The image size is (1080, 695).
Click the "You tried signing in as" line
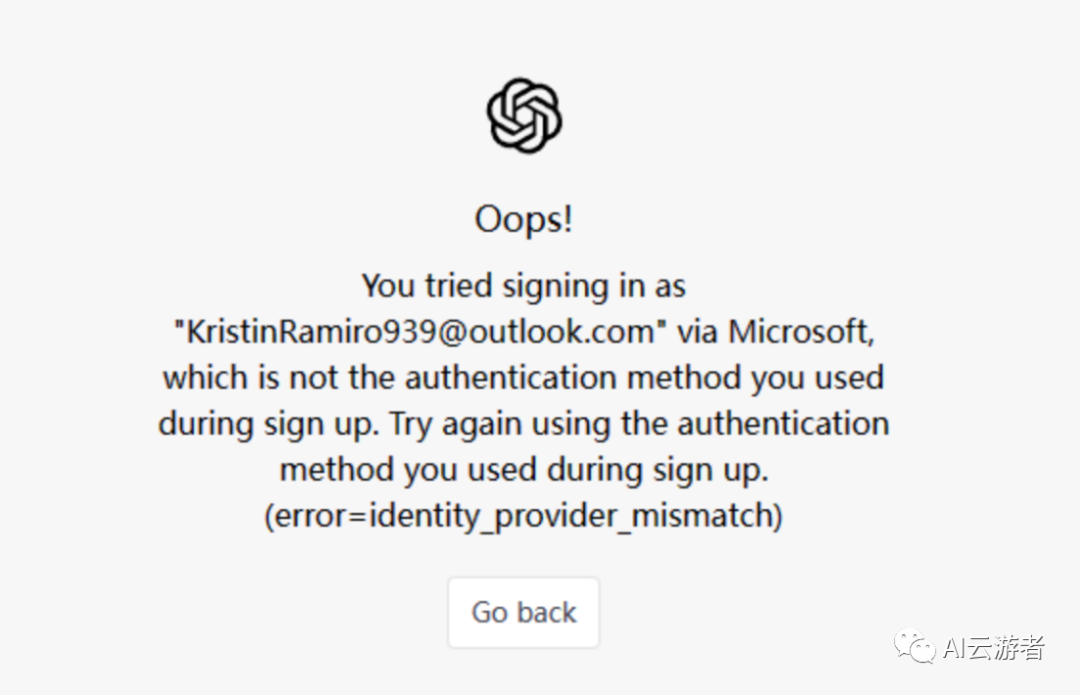[x=524, y=286]
